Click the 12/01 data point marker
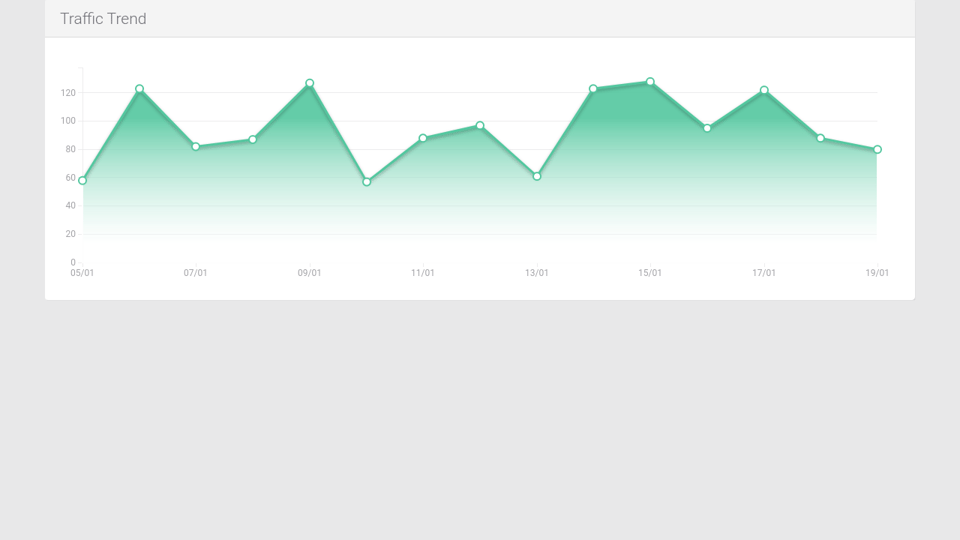Viewport: 960px width, 540px height. coord(480,126)
